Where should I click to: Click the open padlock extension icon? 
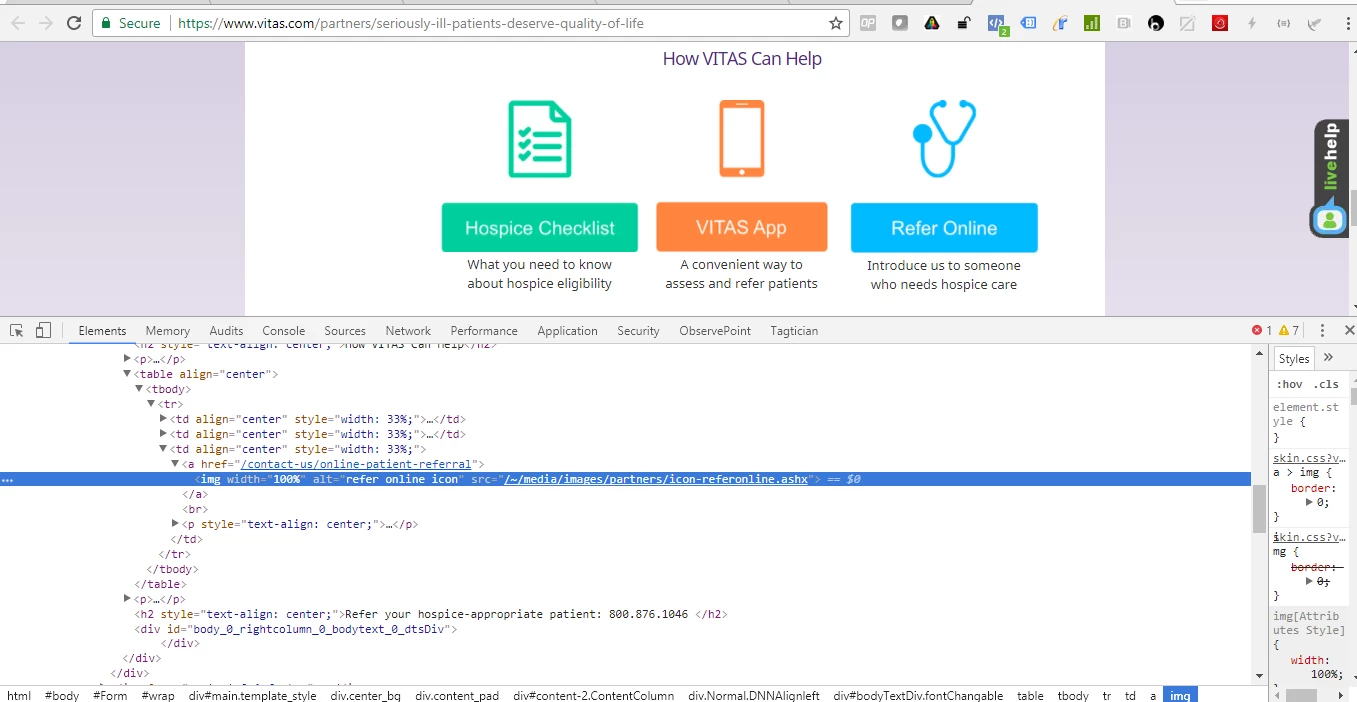(964, 23)
